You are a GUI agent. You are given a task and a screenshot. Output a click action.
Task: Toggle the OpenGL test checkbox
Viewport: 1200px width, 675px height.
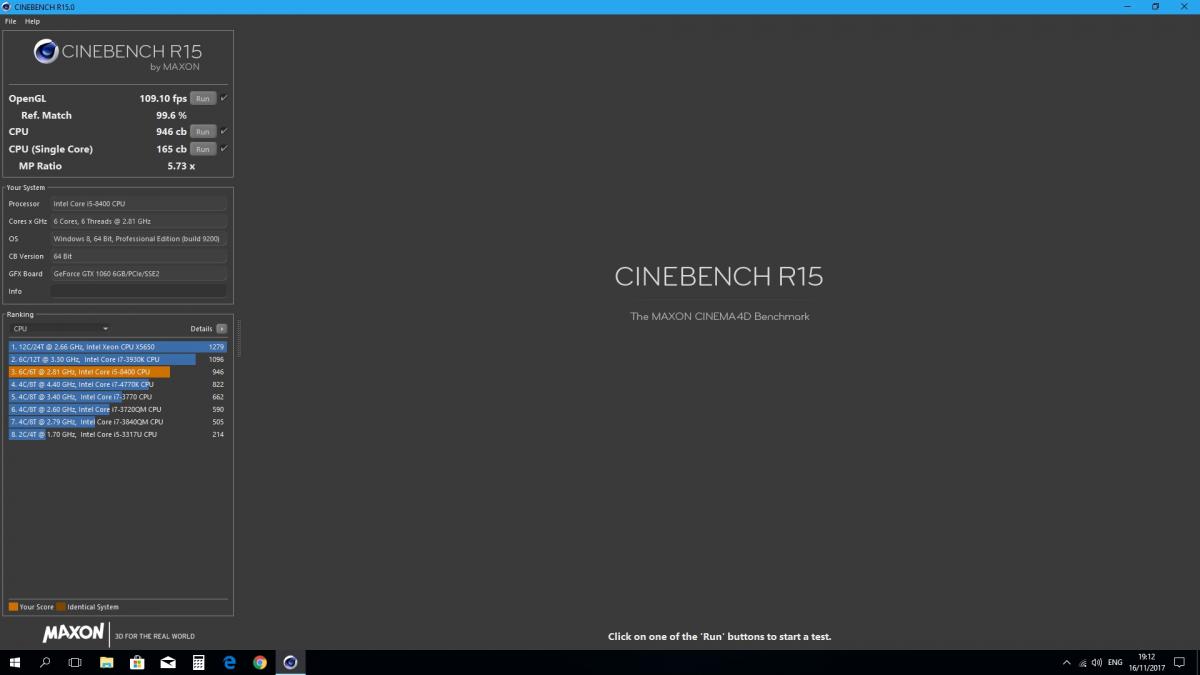click(x=224, y=98)
